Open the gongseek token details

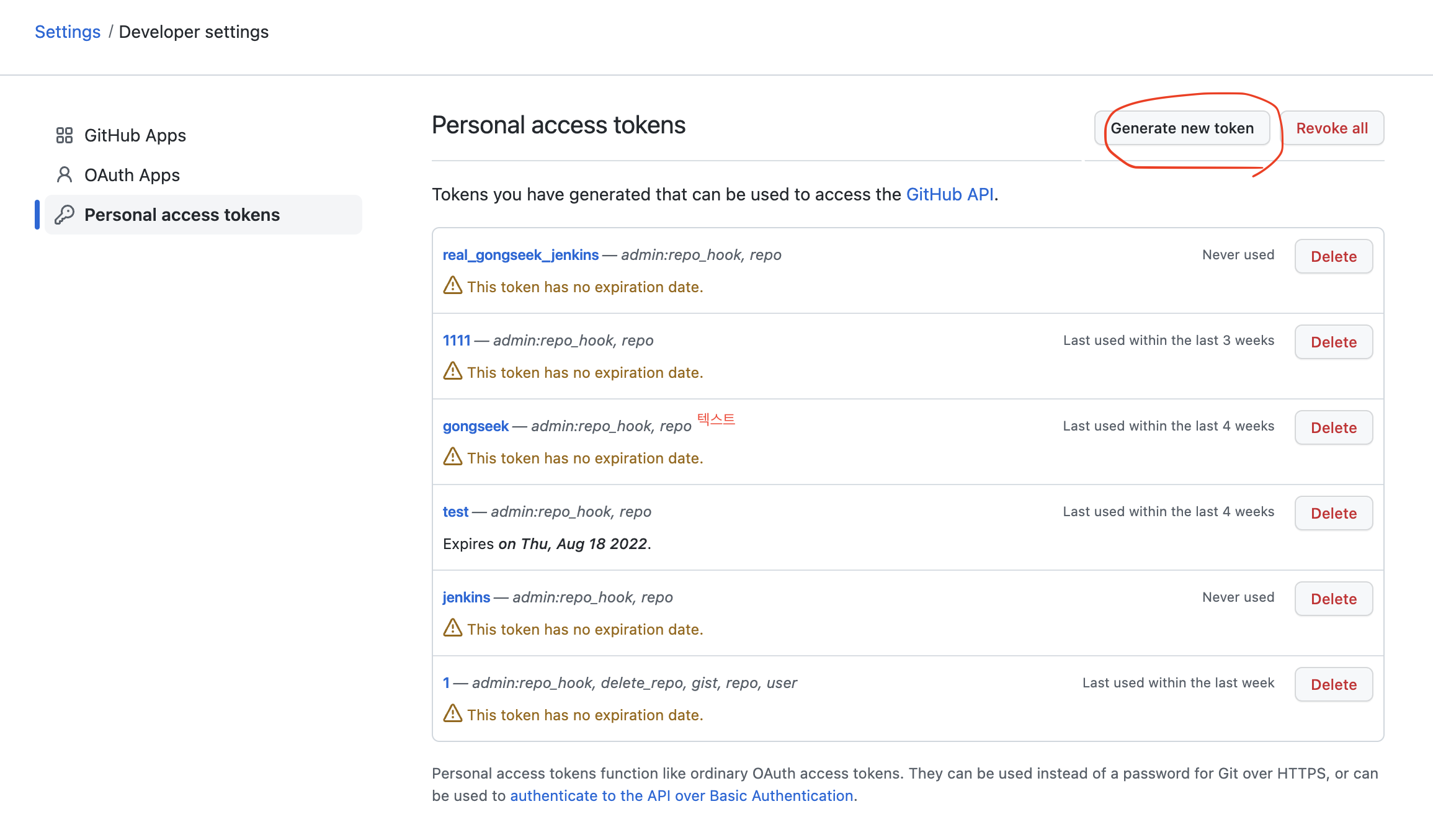(475, 426)
